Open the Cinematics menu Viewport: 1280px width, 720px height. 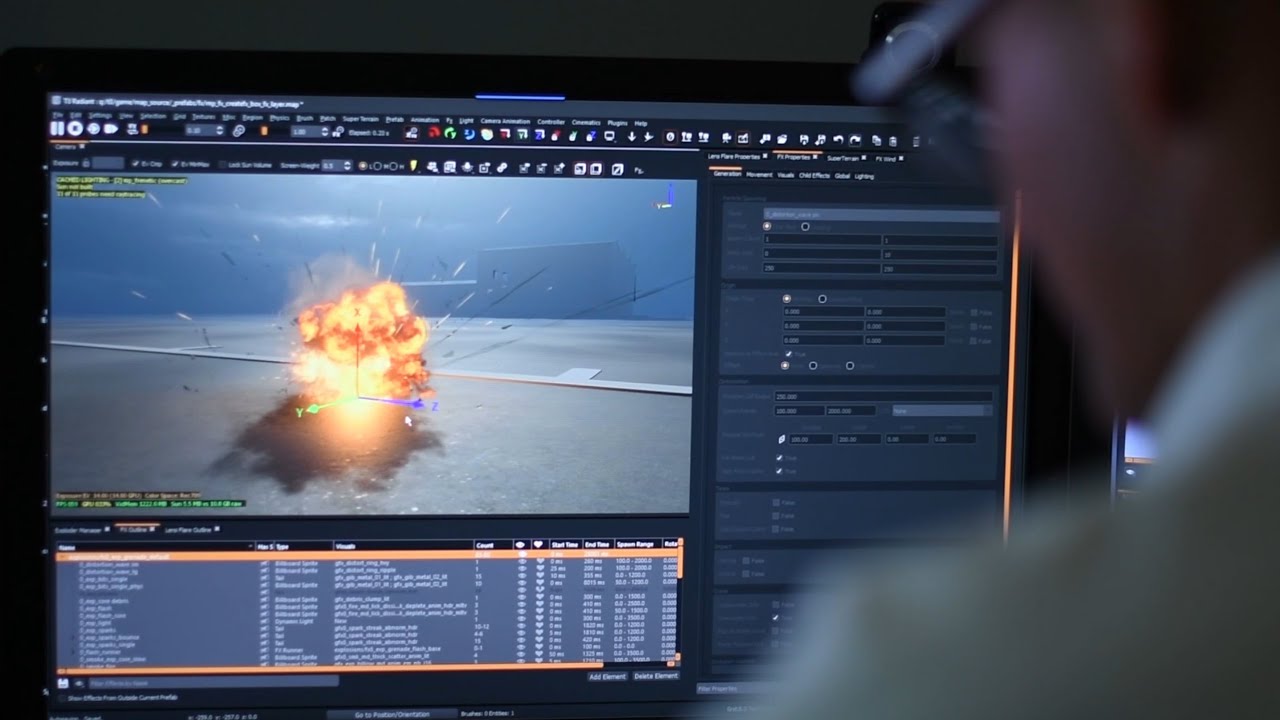[x=586, y=122]
